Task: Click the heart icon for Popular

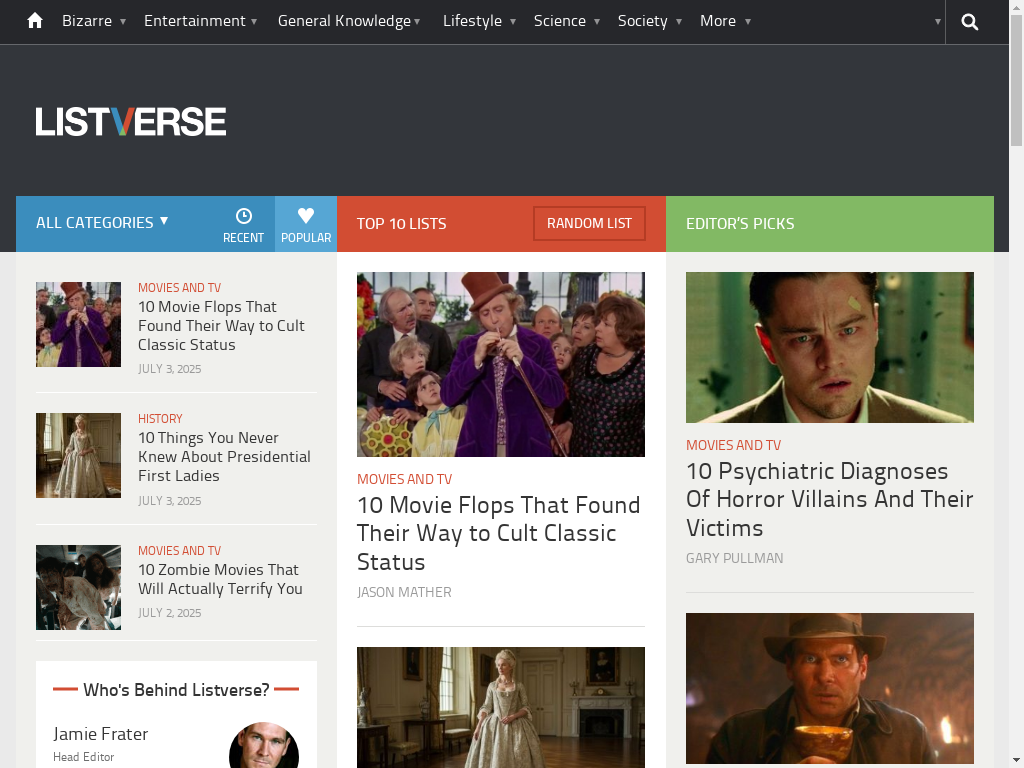Action: [306, 216]
